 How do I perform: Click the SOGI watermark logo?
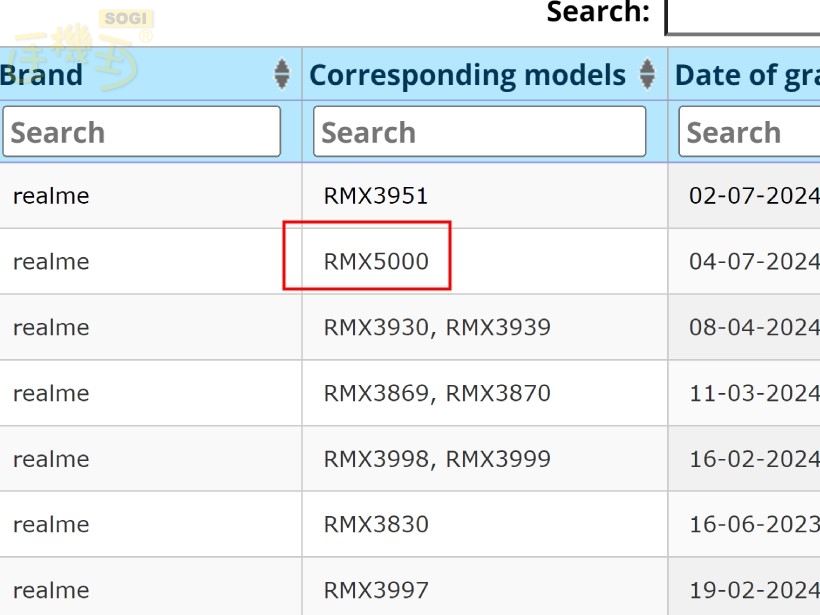coord(82,50)
